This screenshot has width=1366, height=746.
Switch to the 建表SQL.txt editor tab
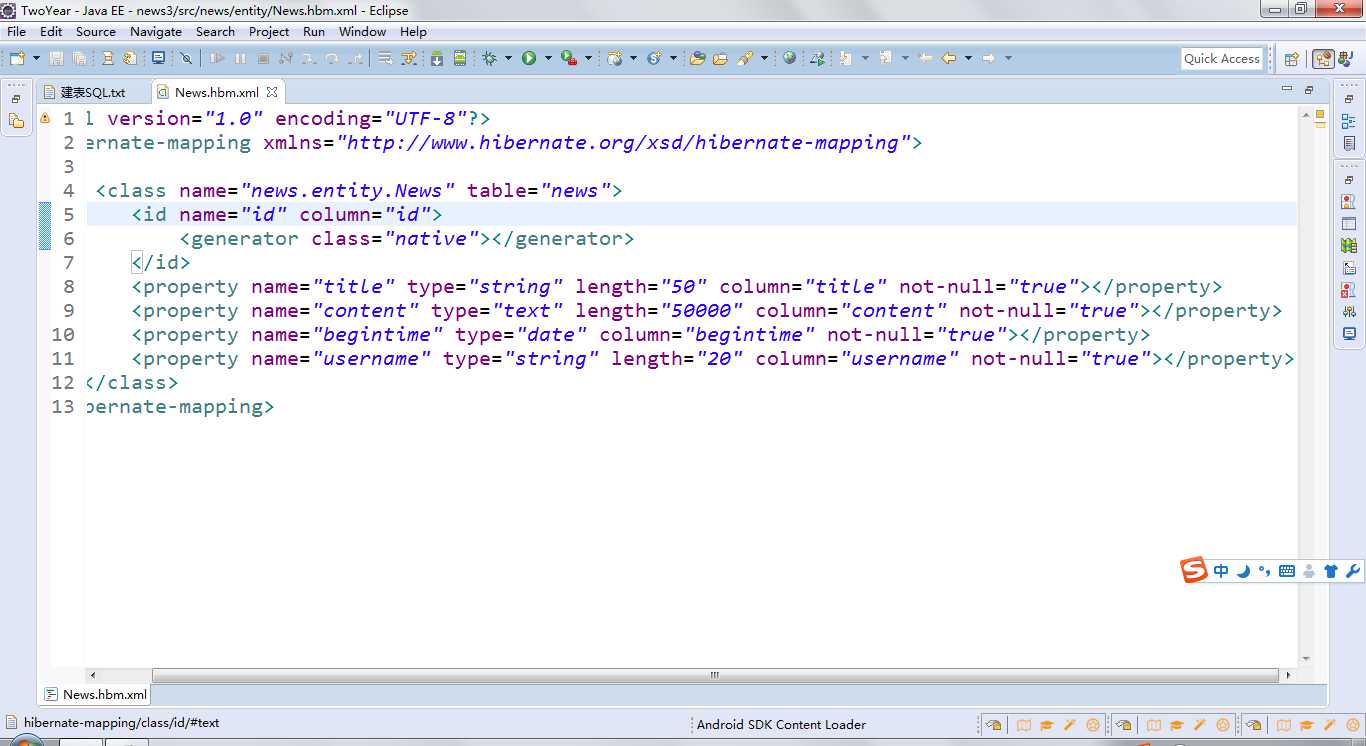point(93,92)
